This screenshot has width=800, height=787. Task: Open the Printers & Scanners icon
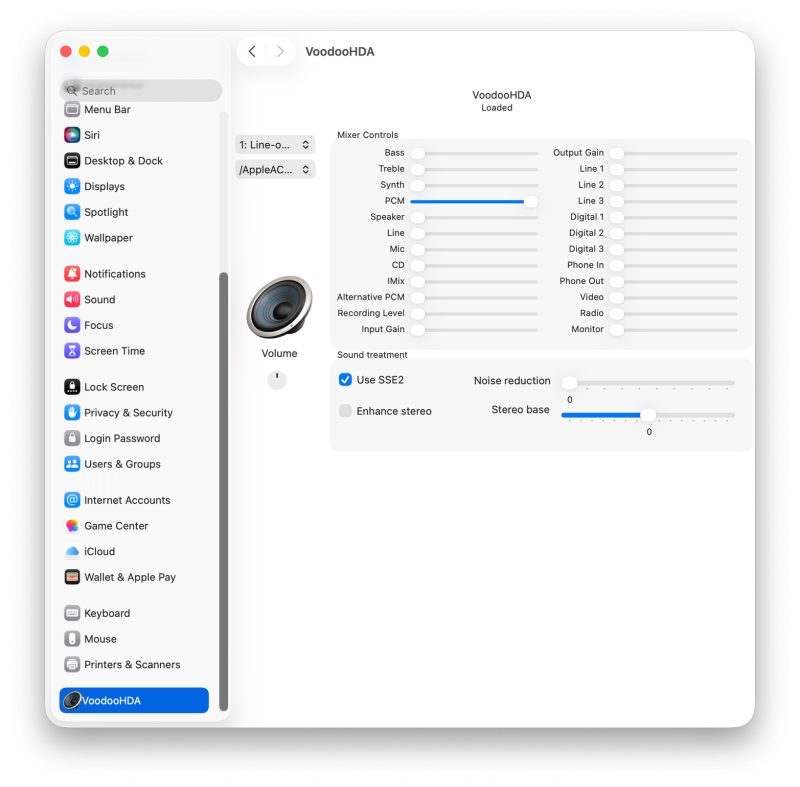(x=72, y=665)
